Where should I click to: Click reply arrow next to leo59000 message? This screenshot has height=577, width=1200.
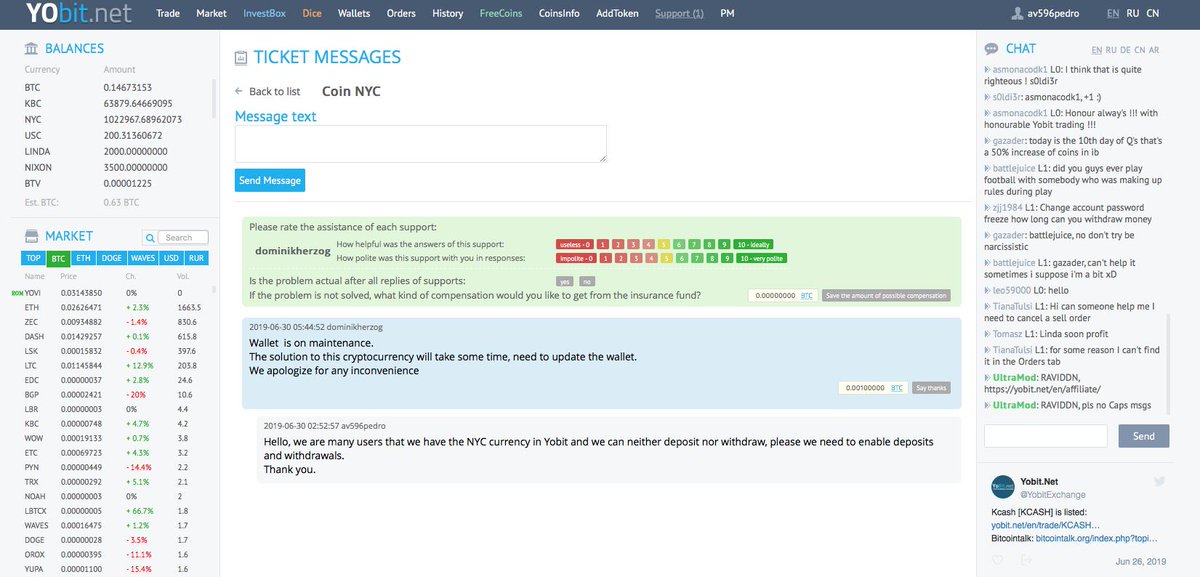(986, 290)
